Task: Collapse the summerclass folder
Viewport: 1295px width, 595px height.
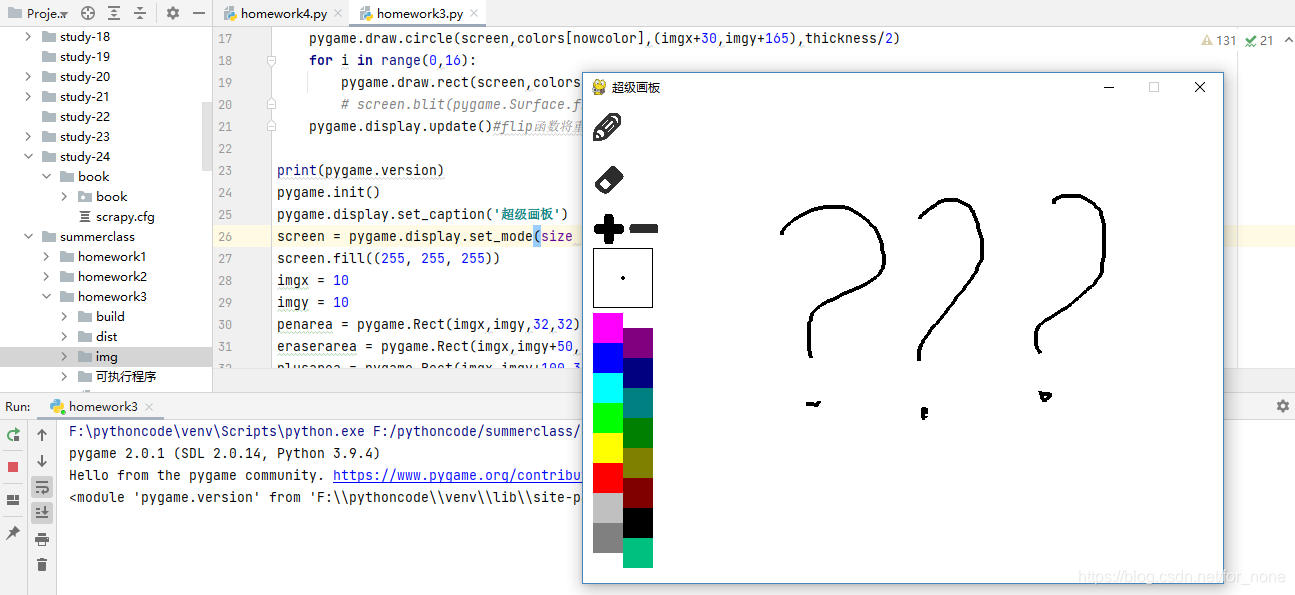Action: [x=28, y=237]
